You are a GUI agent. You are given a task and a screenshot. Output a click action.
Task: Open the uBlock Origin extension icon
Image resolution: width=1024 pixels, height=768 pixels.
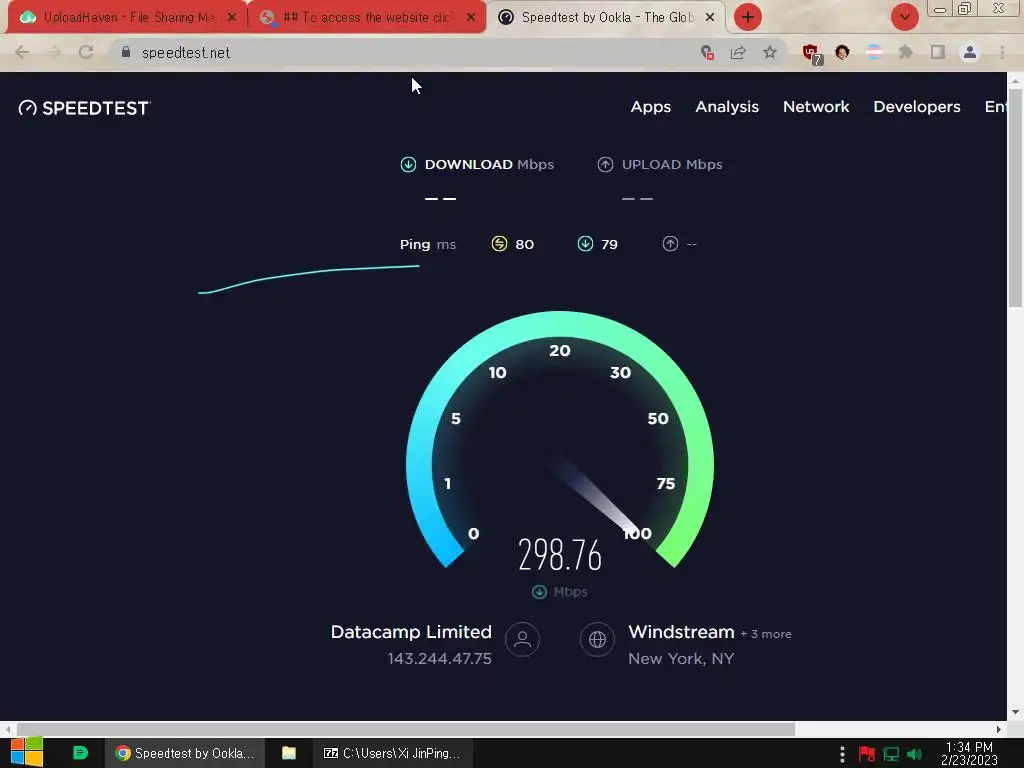click(812, 54)
